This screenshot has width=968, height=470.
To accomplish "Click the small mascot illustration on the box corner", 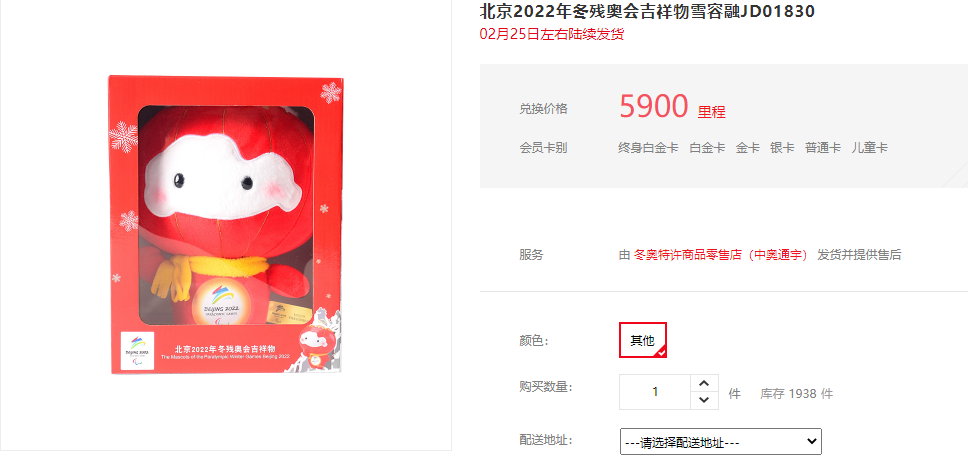I will click(x=315, y=346).
